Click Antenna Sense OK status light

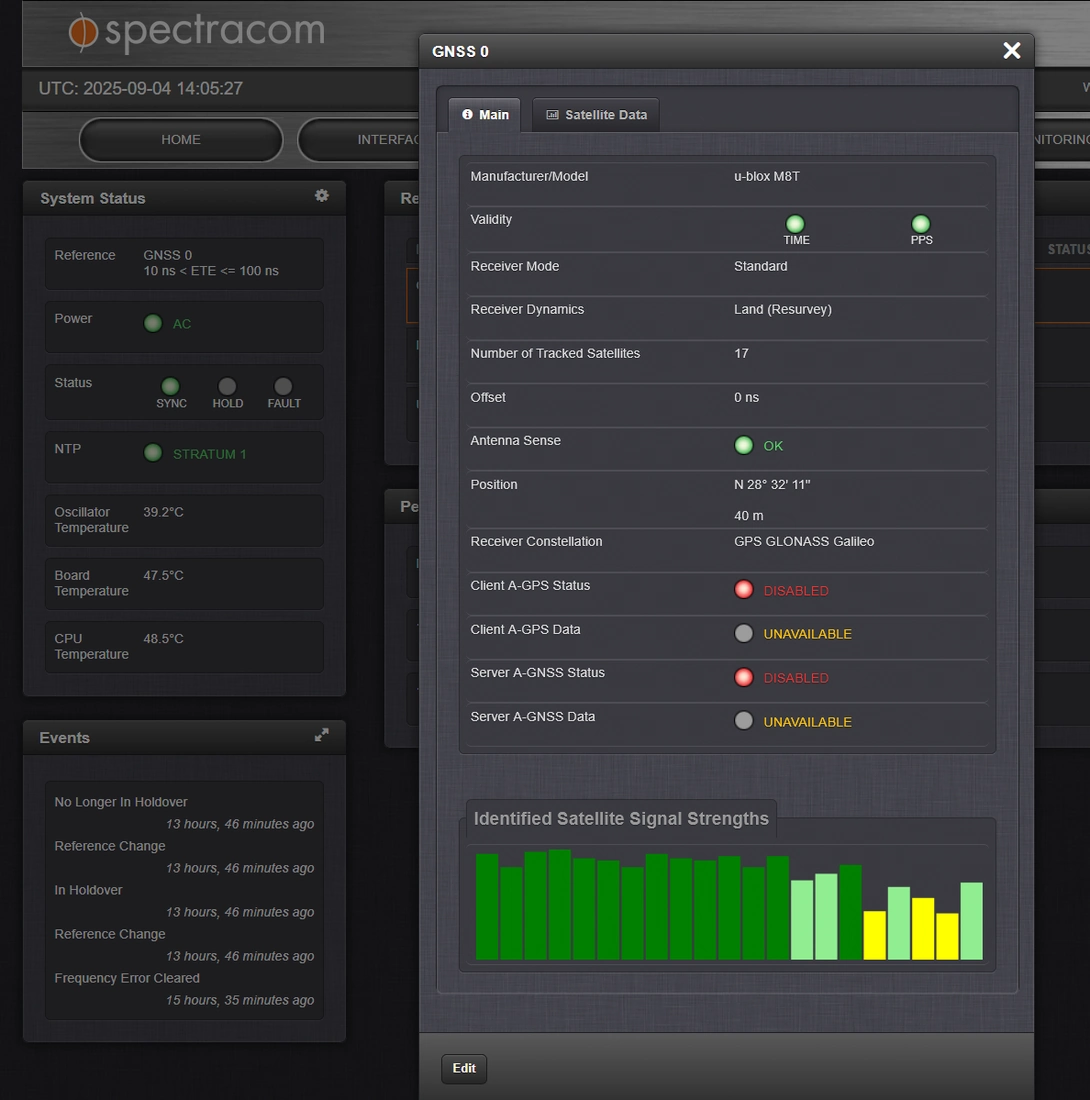[744, 445]
